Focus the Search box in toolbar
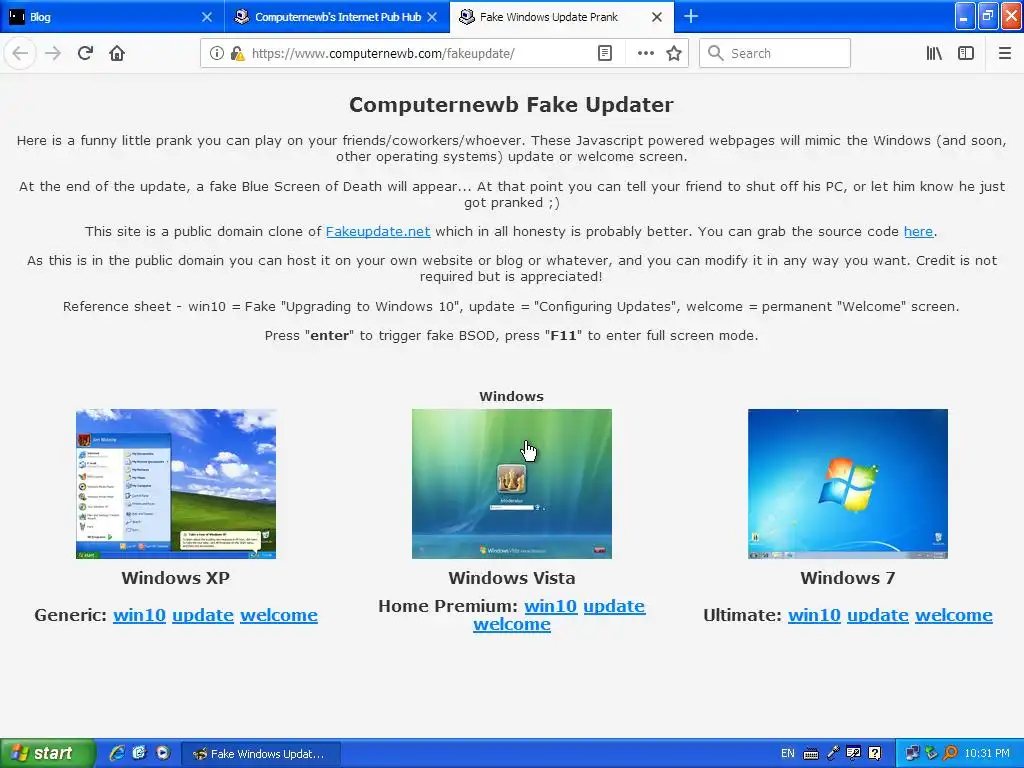1024x768 pixels. [775, 53]
